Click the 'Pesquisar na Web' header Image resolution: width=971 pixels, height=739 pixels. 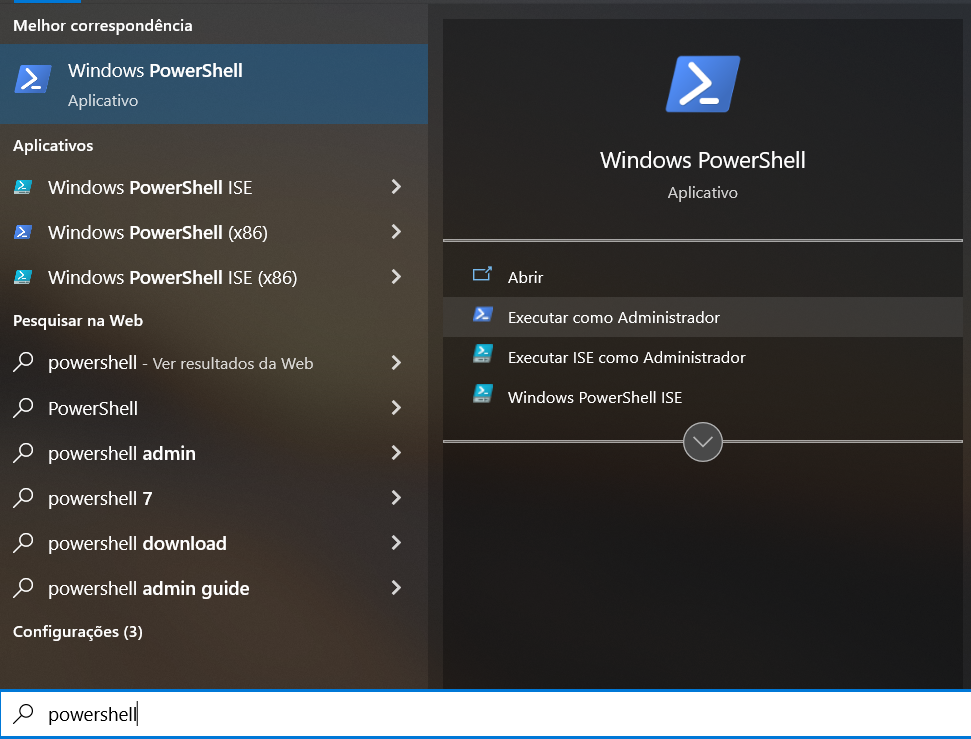pos(78,321)
